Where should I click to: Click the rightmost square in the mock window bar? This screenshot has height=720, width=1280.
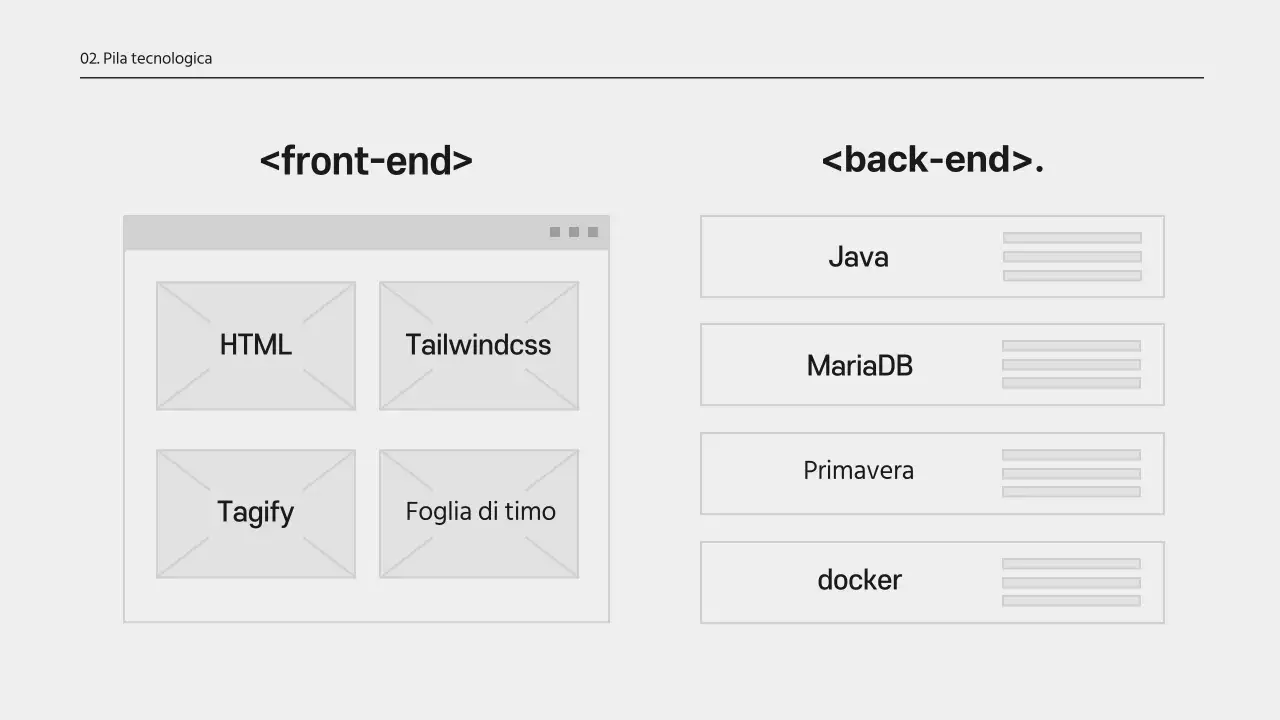tap(593, 232)
